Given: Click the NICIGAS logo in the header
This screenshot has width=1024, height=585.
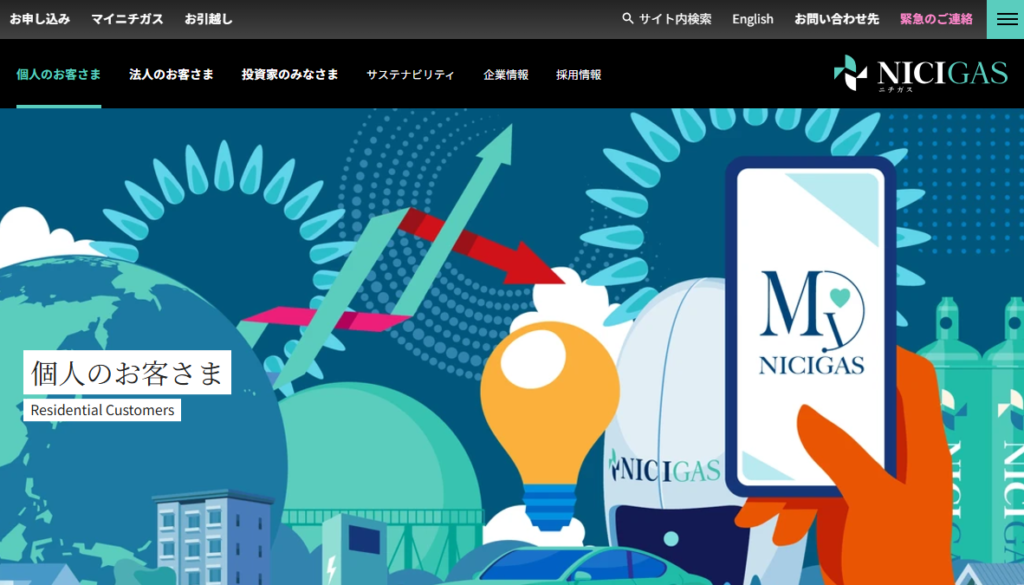Looking at the screenshot, I should 921,73.
